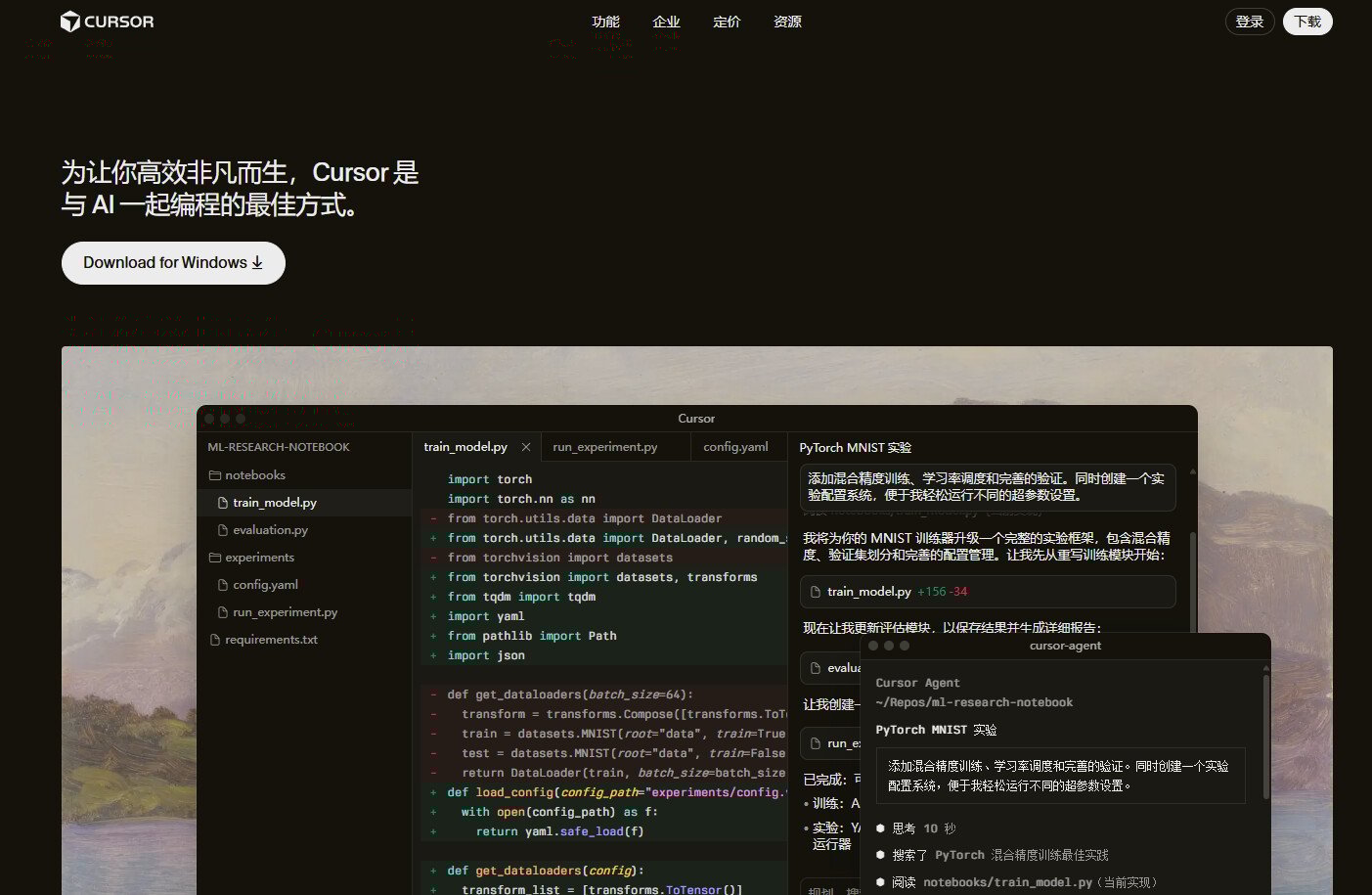Image resolution: width=1372 pixels, height=895 pixels.
Task: Open the 企业 navigation item
Action: 666,22
